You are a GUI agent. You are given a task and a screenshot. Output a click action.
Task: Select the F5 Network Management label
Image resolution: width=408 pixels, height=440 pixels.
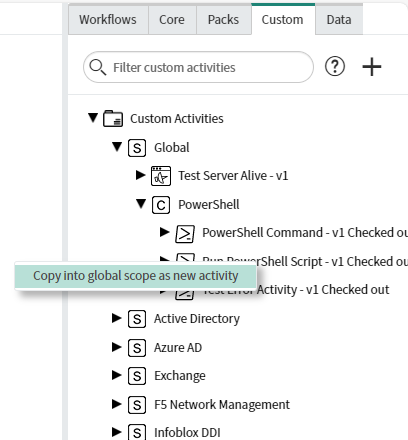[x=222, y=405]
